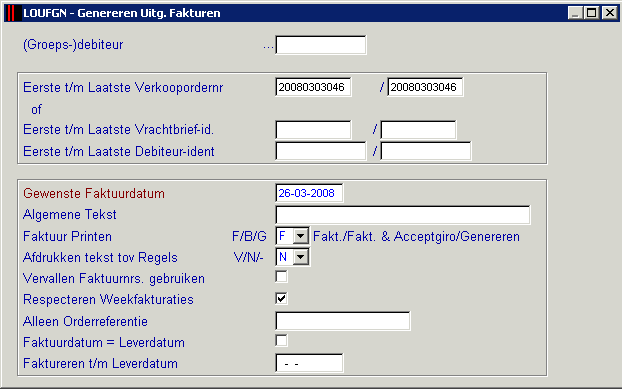The image size is (622, 389).
Task: Tick Faktuurdatum = Leverdatum checkbox
Action: pos(281,340)
